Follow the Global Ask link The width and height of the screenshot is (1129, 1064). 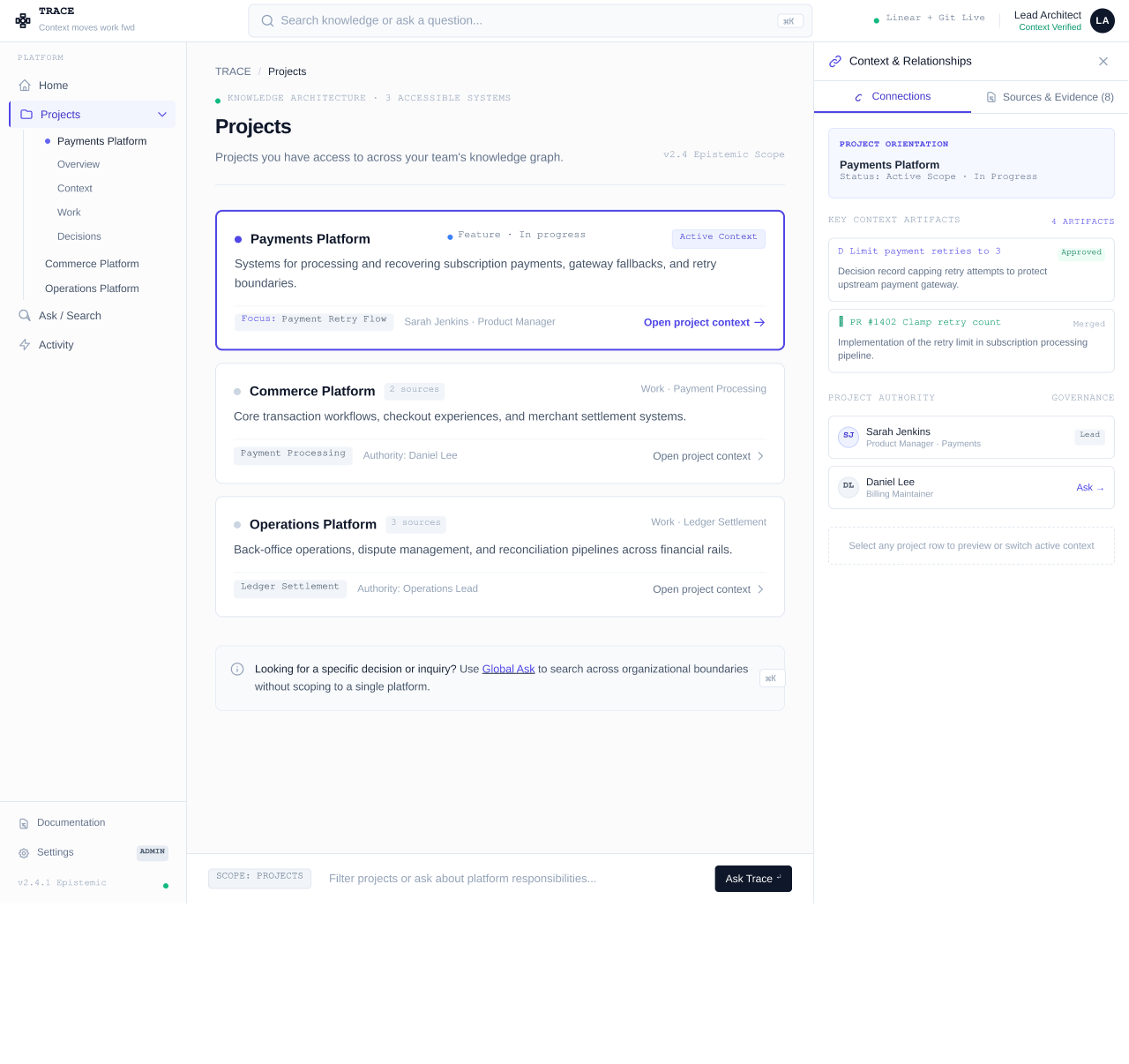[509, 669]
